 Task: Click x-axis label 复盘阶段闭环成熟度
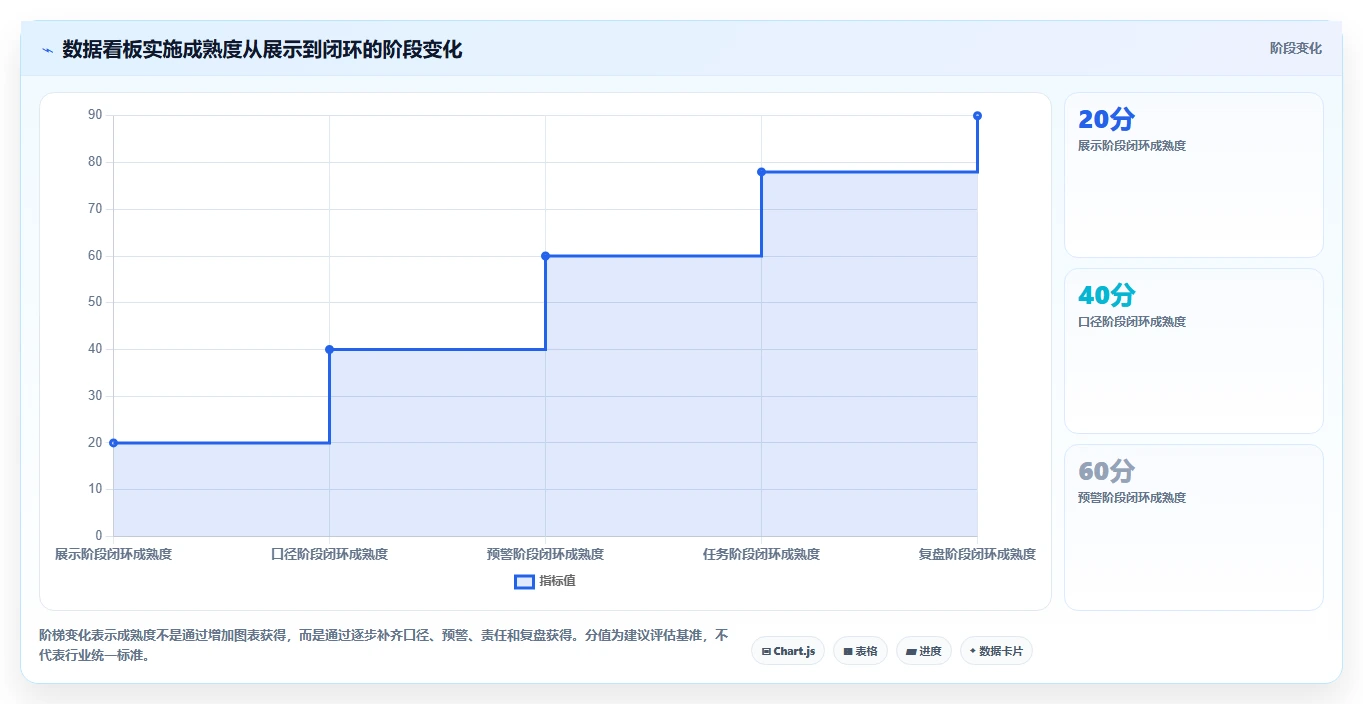pyautogui.click(x=977, y=554)
